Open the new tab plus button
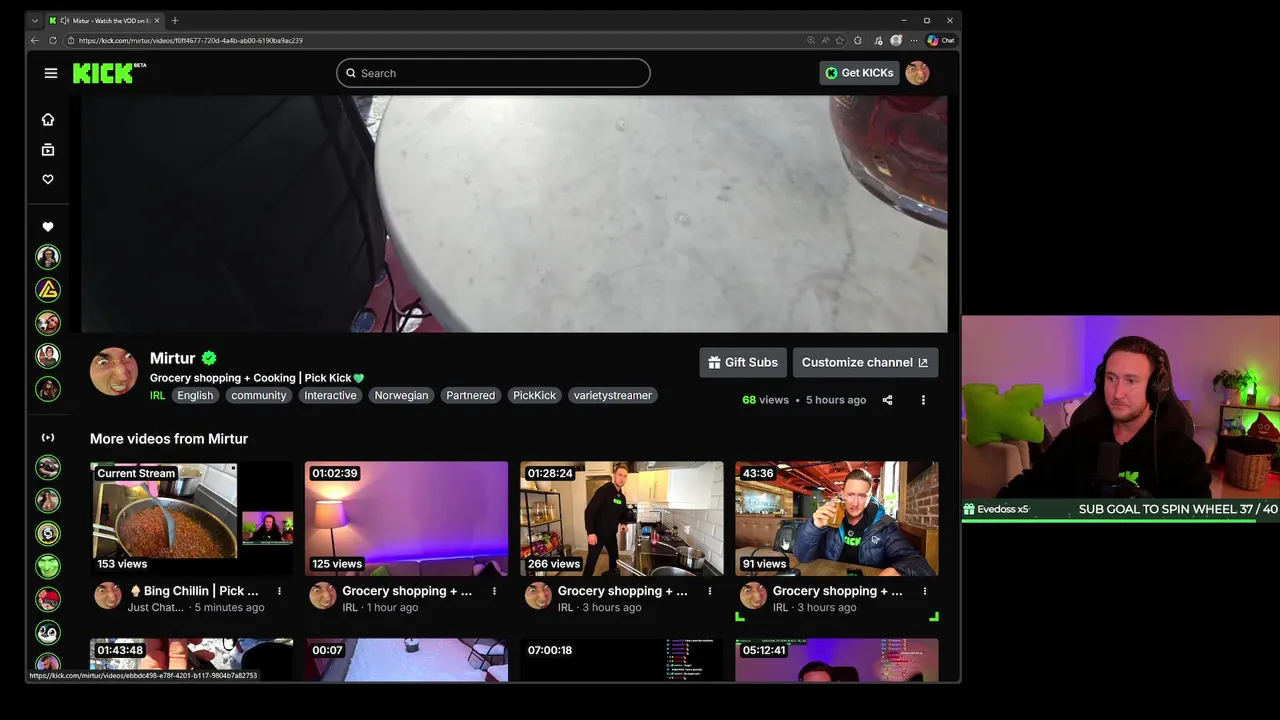 point(174,20)
